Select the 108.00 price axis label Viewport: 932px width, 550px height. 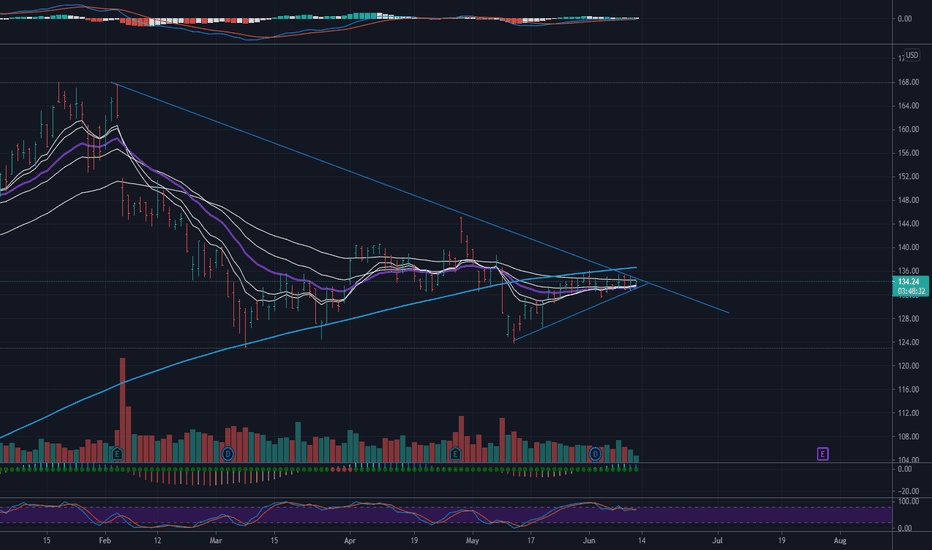tap(908, 436)
